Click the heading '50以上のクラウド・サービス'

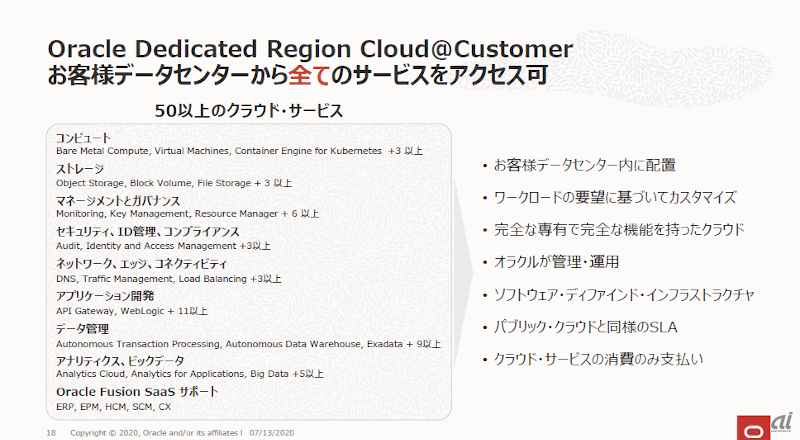(x=249, y=111)
